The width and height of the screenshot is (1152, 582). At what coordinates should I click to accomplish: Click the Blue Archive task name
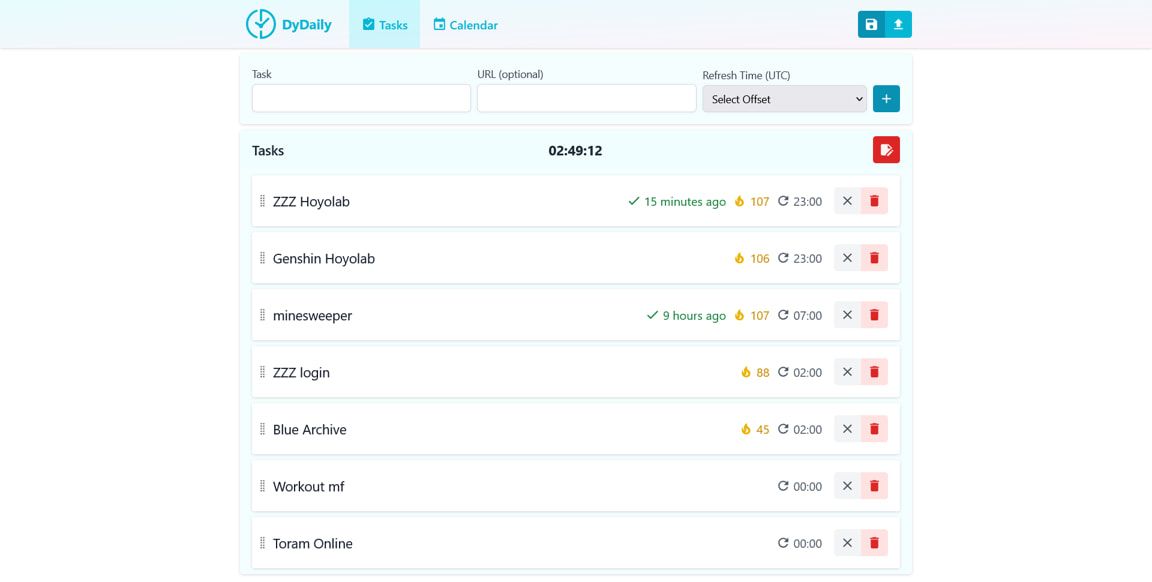click(309, 429)
